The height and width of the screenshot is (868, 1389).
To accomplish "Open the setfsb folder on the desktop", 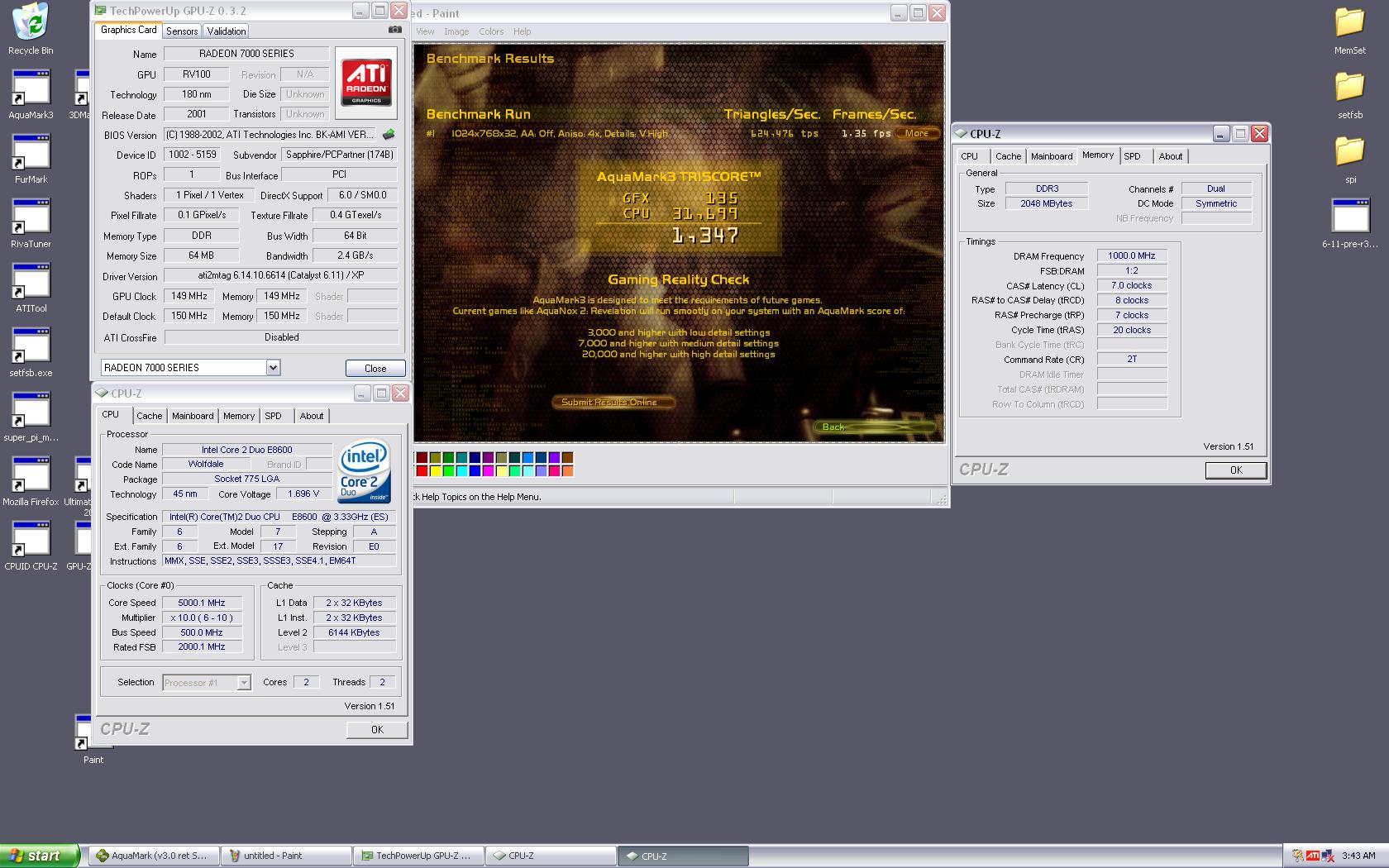I will (x=1349, y=94).
